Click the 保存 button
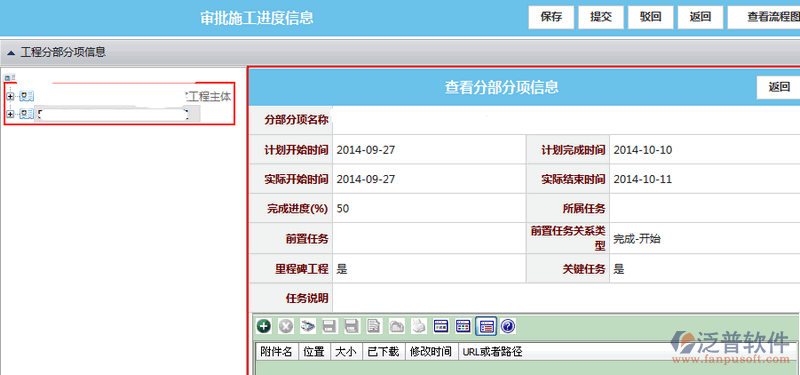This screenshot has height=375, width=800. (x=551, y=17)
